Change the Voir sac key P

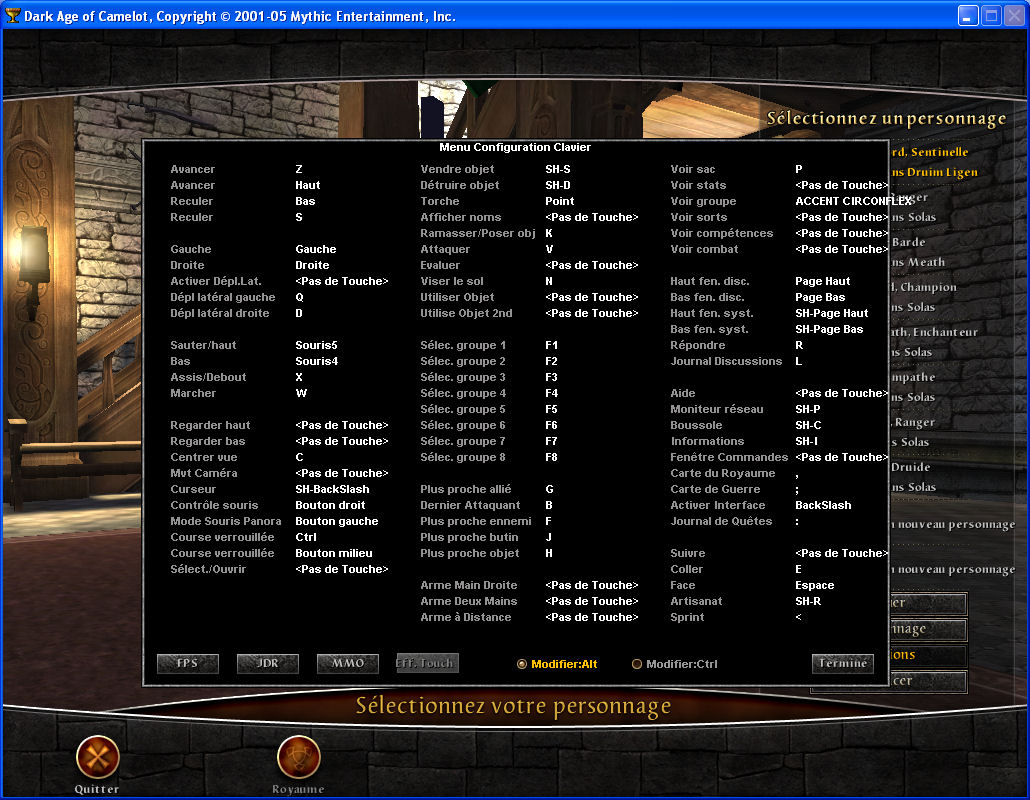point(799,169)
